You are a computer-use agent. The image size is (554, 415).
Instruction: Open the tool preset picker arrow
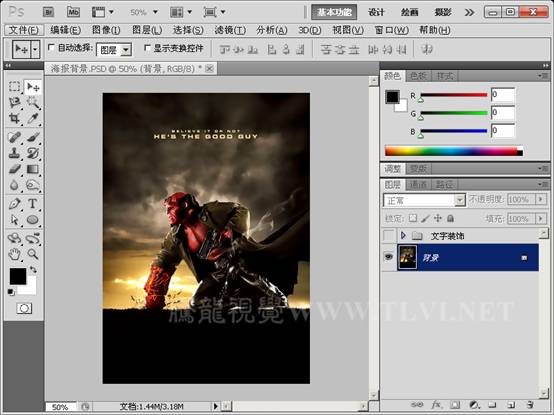click(35, 49)
